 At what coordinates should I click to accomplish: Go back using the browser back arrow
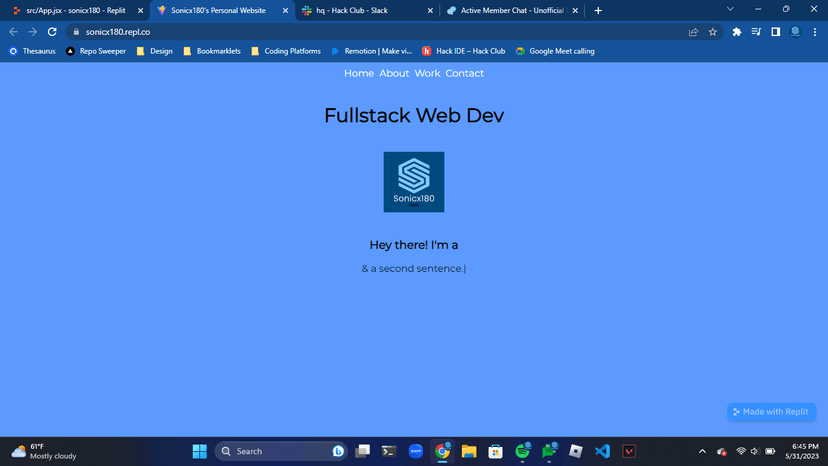[13, 32]
